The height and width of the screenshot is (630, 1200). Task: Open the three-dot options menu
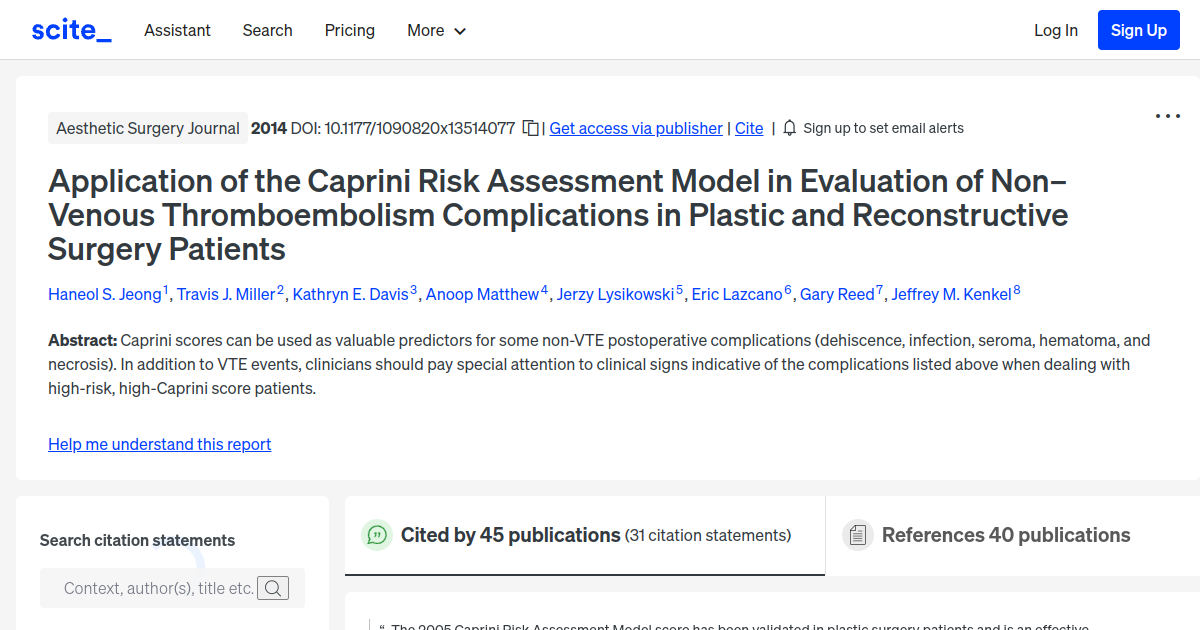point(1167,116)
